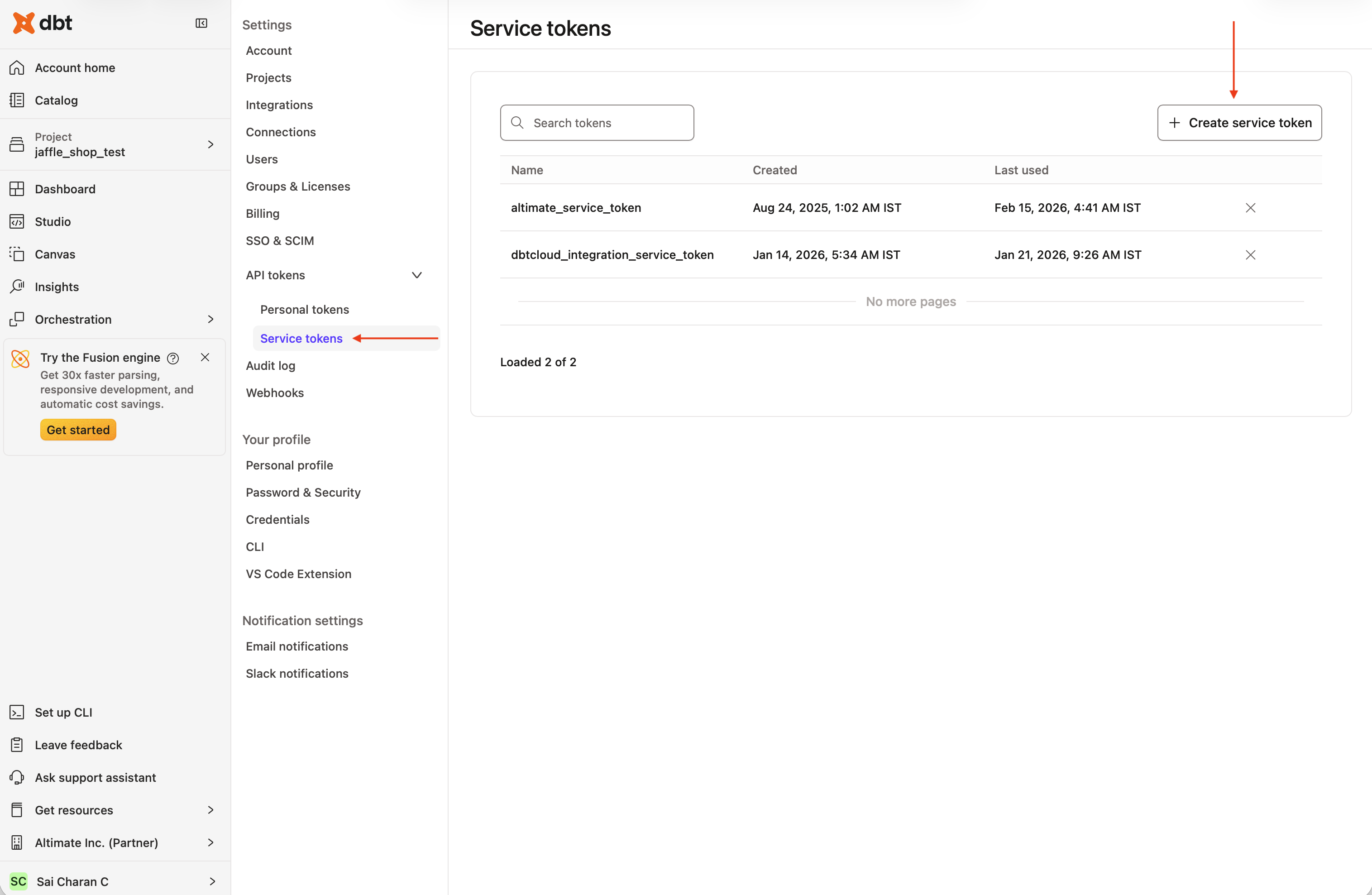Switch to Personal tokens

(304, 309)
